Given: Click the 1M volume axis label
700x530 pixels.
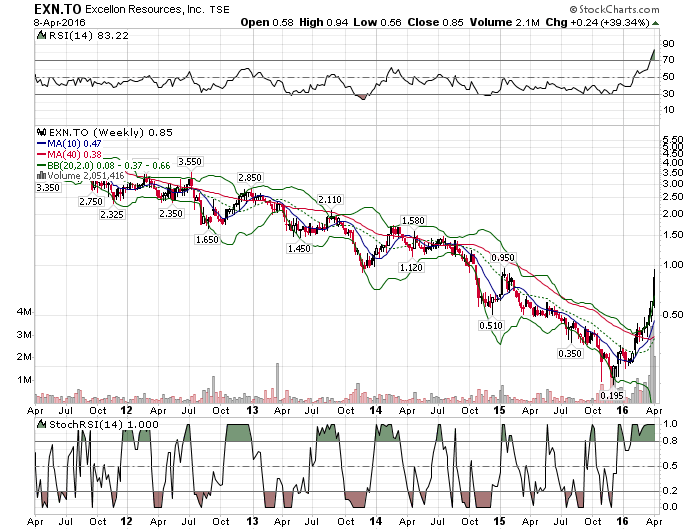Looking at the screenshot, I should coord(24,380).
